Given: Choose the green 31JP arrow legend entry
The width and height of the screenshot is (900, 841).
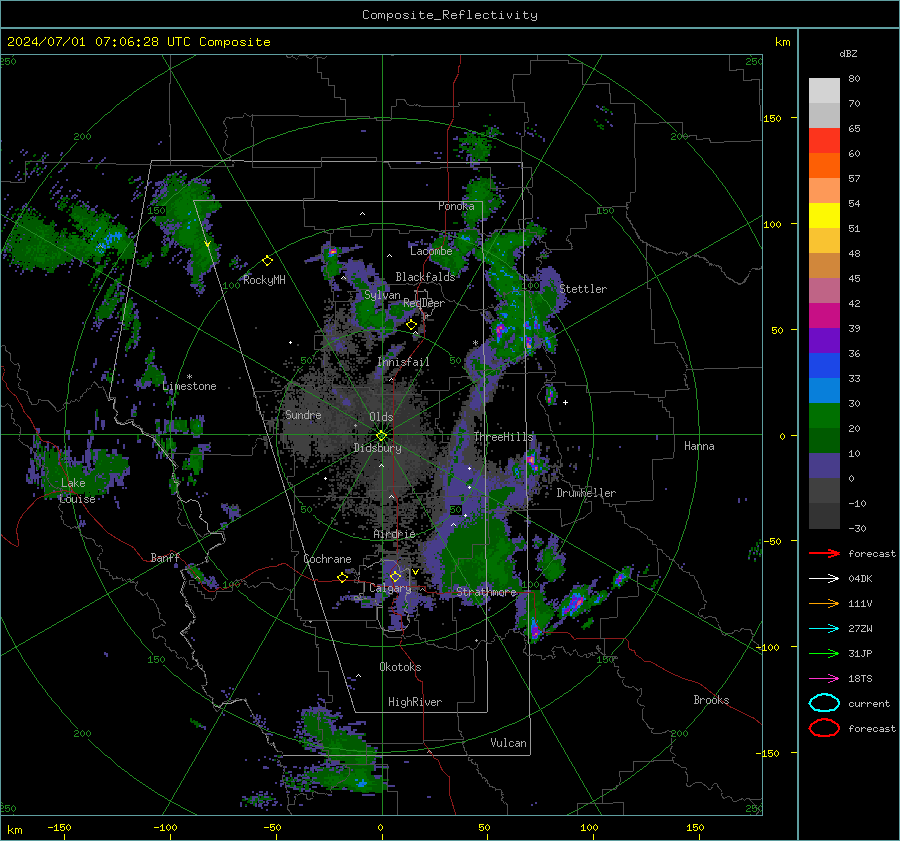Looking at the screenshot, I should (824, 653).
